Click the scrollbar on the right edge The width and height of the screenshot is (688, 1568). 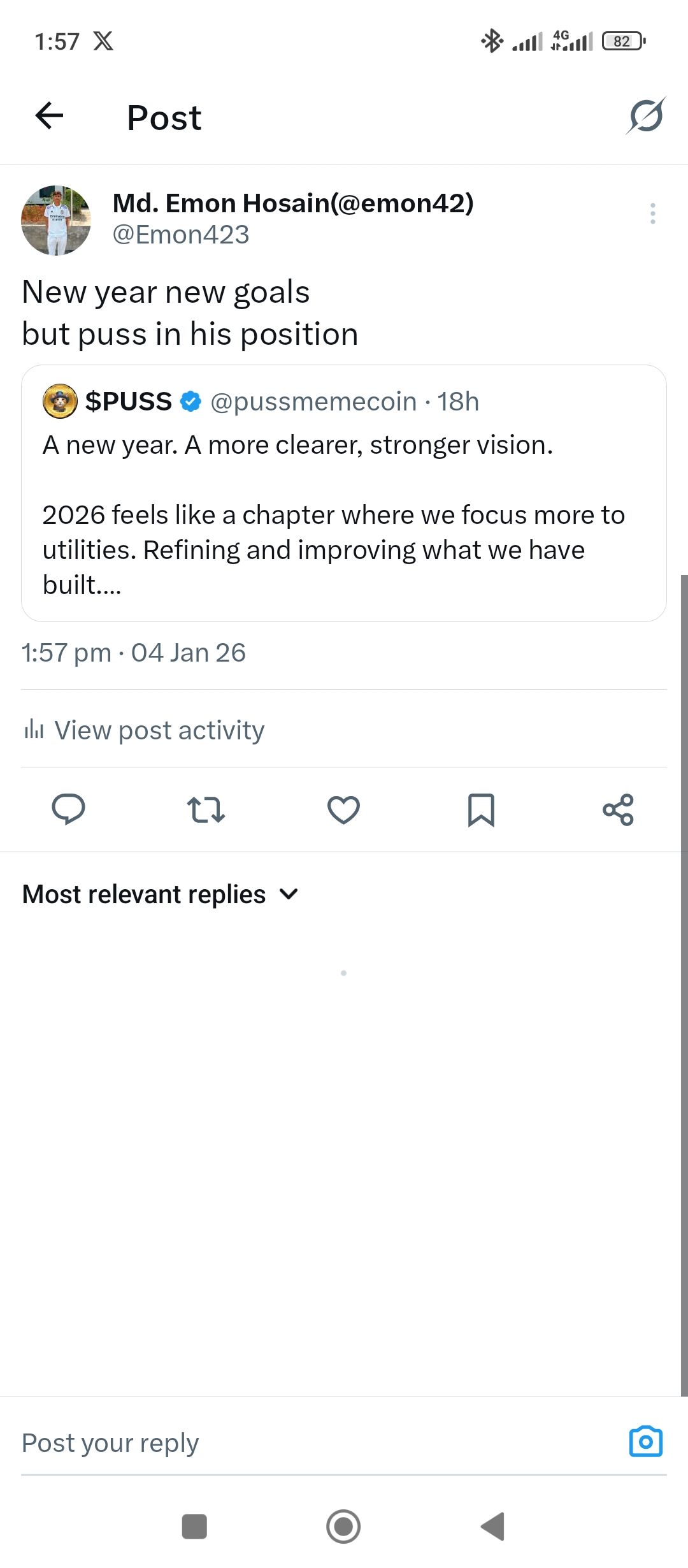(x=684, y=982)
